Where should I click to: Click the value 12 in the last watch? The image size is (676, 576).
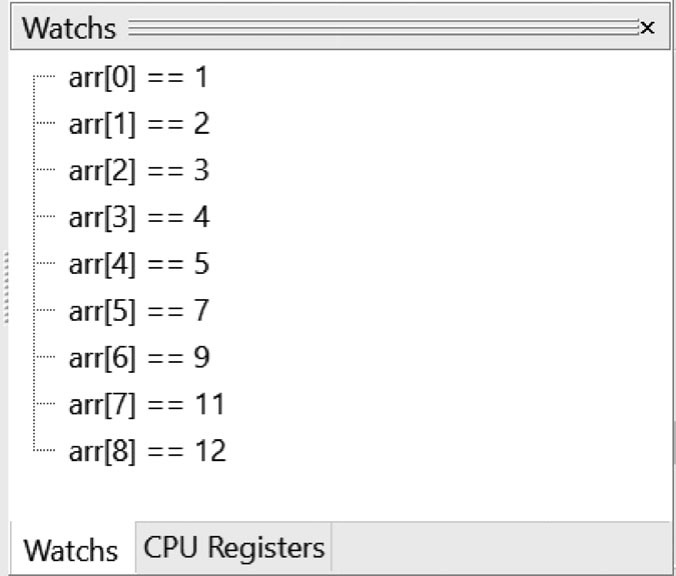click(x=211, y=451)
